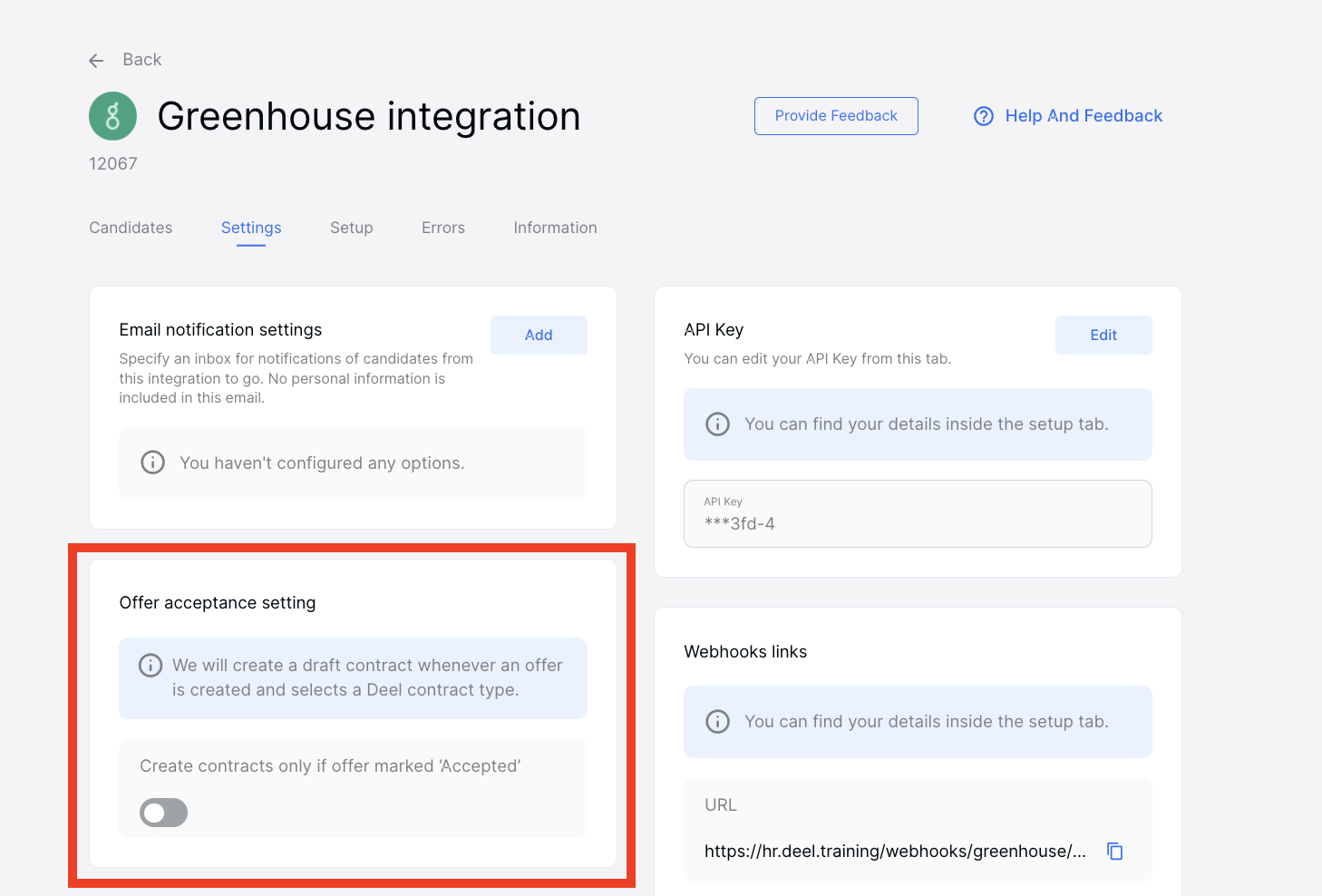
Task: Click the back arrow icon
Action: click(x=96, y=61)
